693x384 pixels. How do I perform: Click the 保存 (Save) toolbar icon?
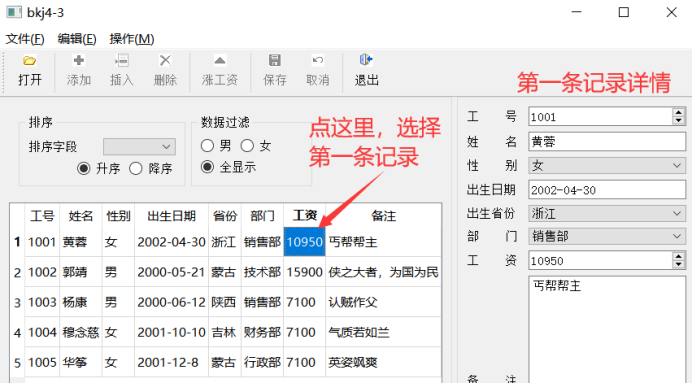(x=274, y=61)
